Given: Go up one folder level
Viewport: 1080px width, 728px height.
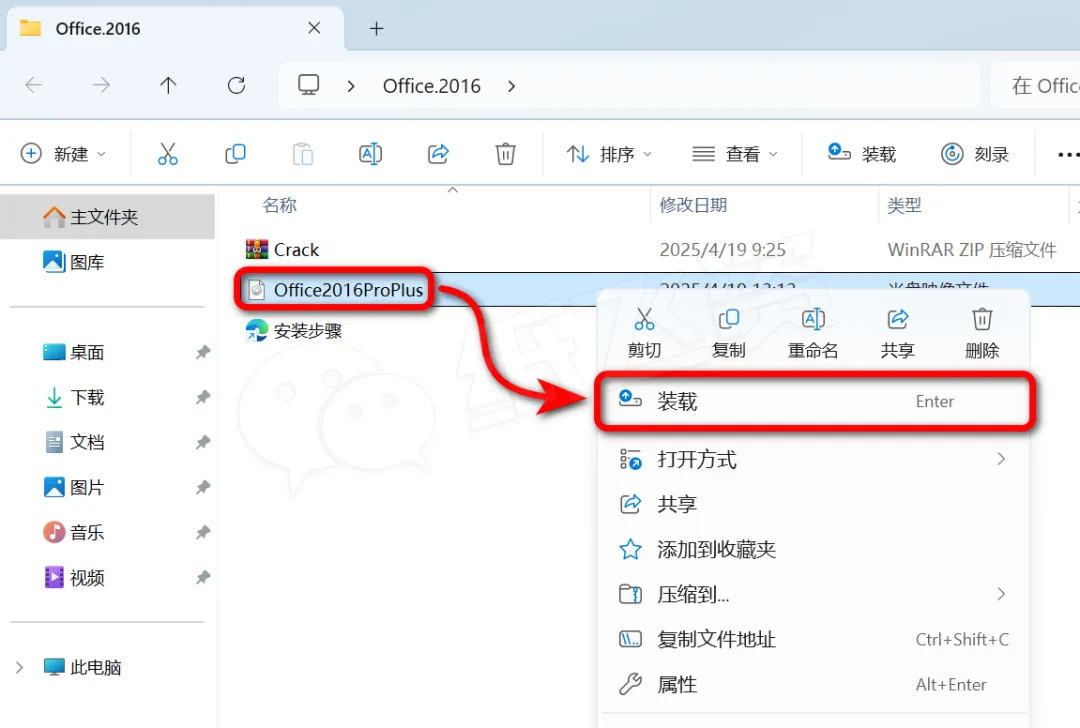Looking at the screenshot, I should point(168,85).
